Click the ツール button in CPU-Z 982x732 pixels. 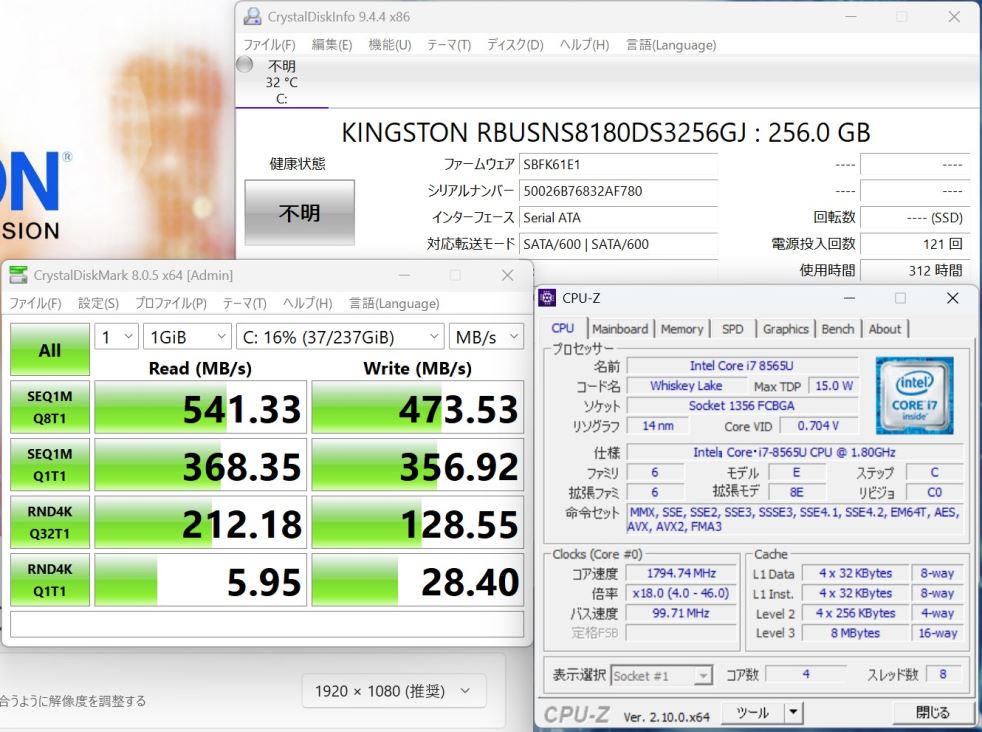coord(753,713)
